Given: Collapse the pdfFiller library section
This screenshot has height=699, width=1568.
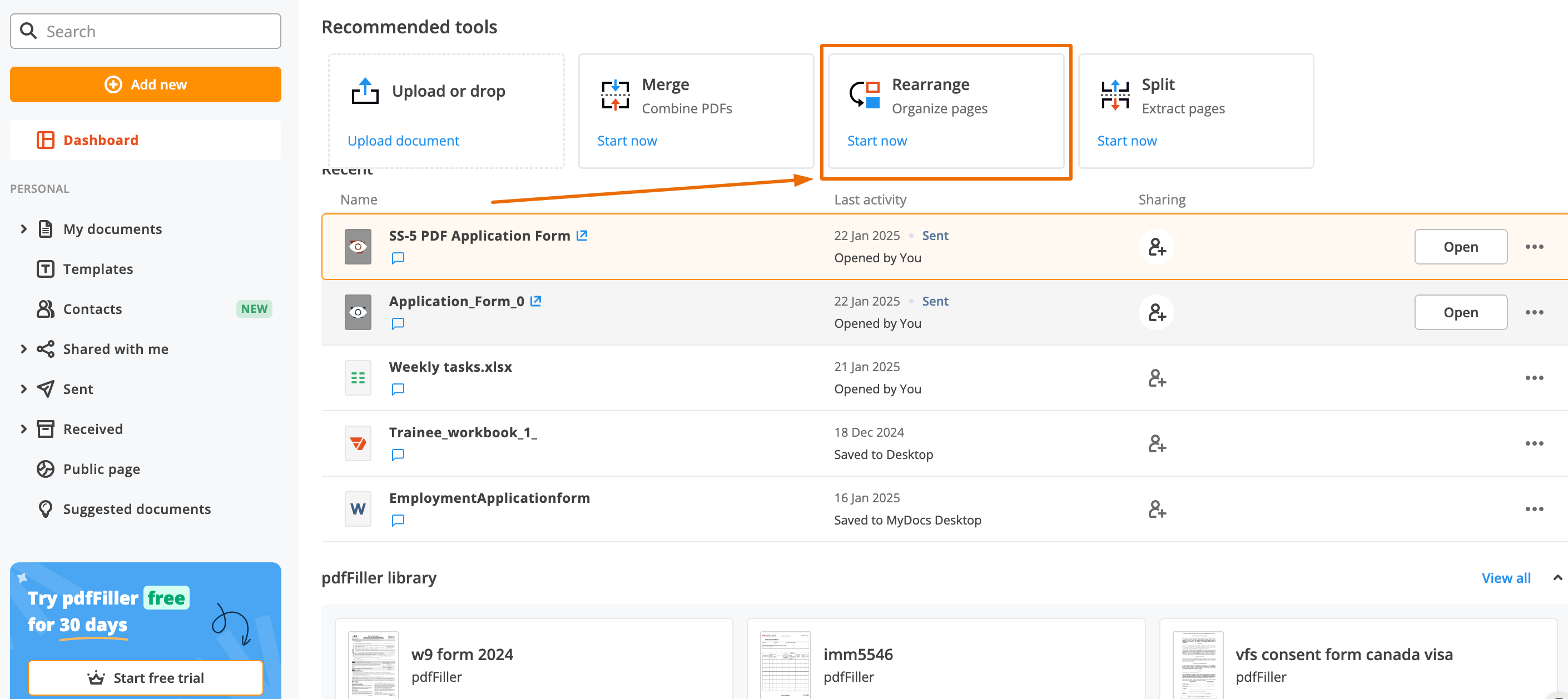Looking at the screenshot, I should coord(1556,577).
